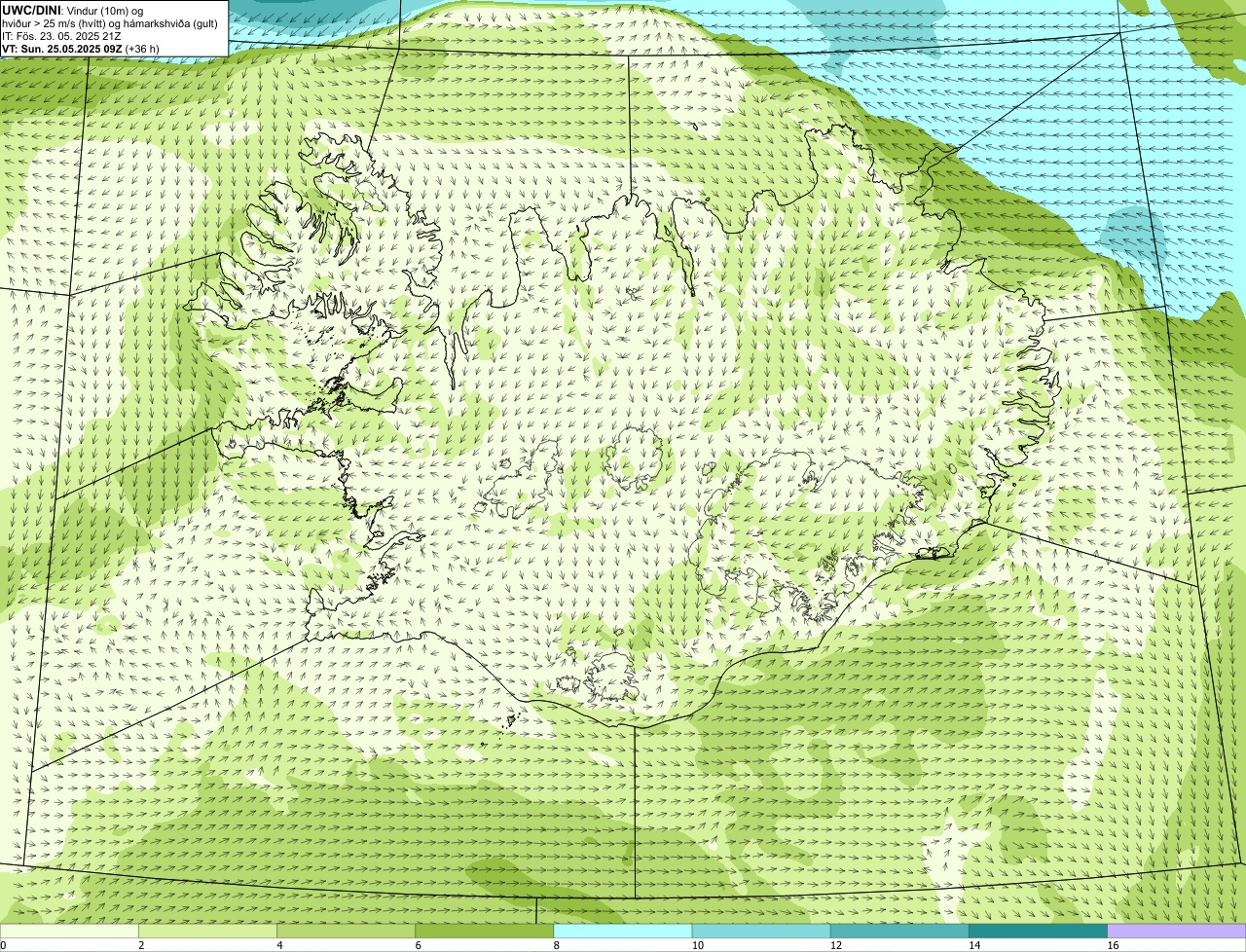Image resolution: width=1246 pixels, height=952 pixels.
Task: Click the 2–4 m/s pale green legend swatch
Action: tap(207, 932)
